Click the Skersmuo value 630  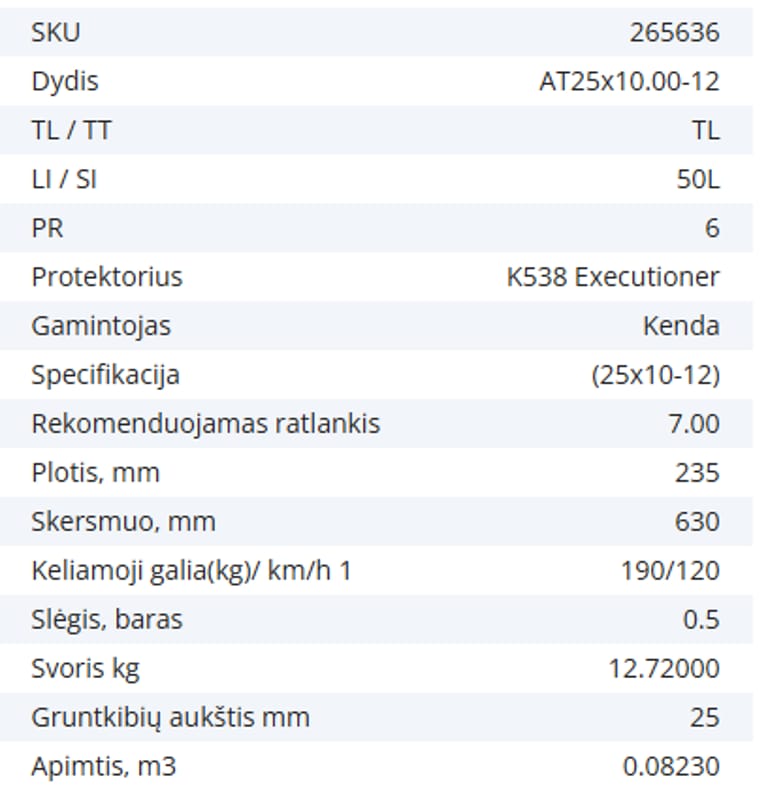pyautogui.click(x=697, y=522)
